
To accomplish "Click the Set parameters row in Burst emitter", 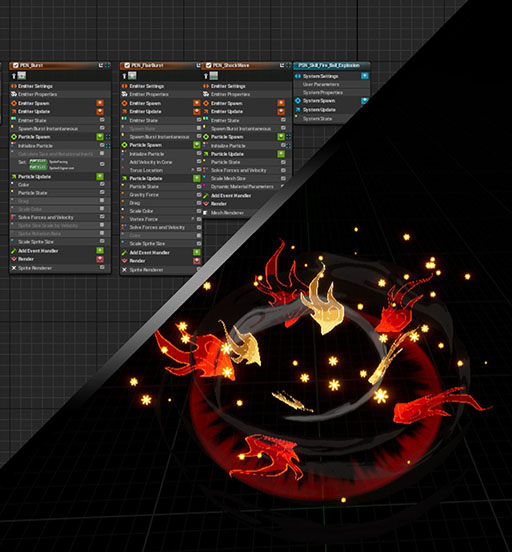I will tap(60, 164).
